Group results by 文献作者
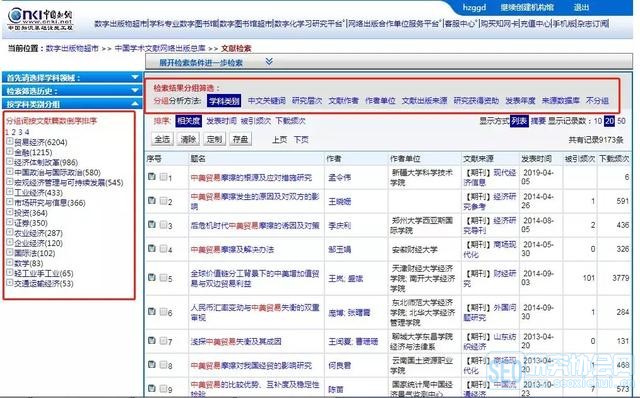The width and height of the screenshot is (640, 398). (x=343, y=100)
